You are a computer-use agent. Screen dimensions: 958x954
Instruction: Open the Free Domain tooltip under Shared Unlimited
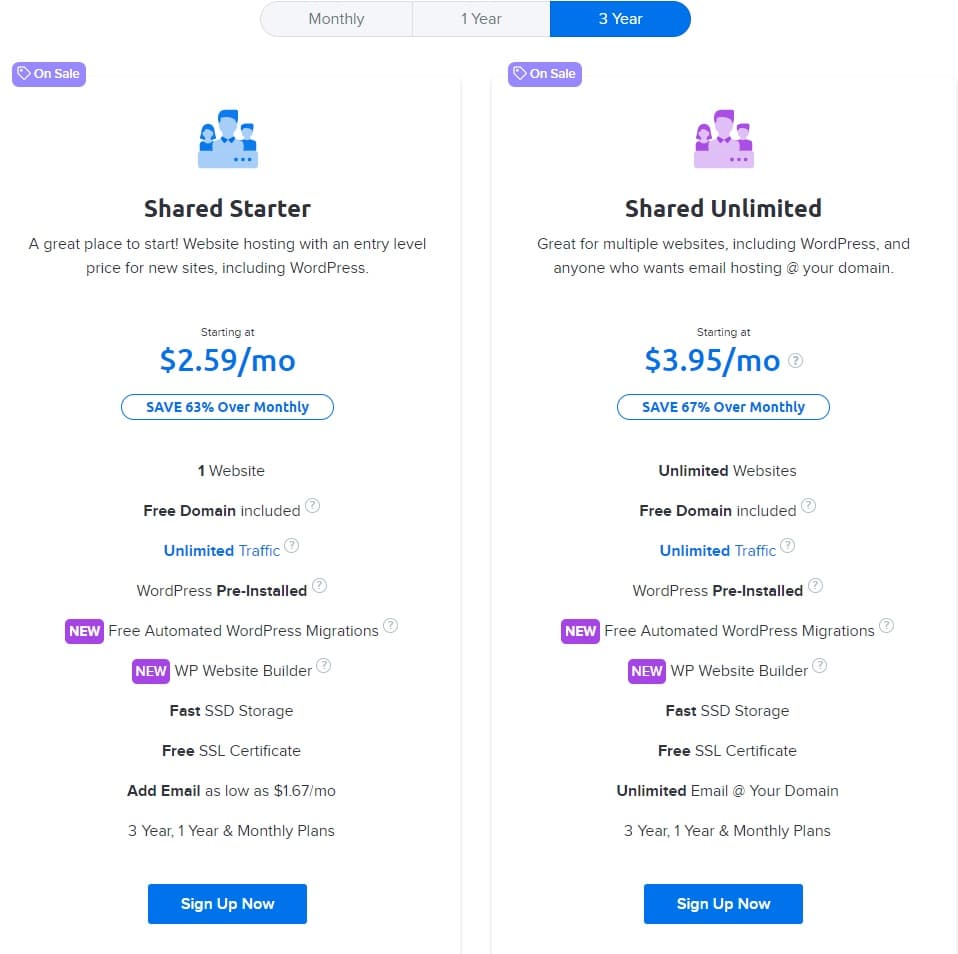pyautogui.click(x=808, y=505)
